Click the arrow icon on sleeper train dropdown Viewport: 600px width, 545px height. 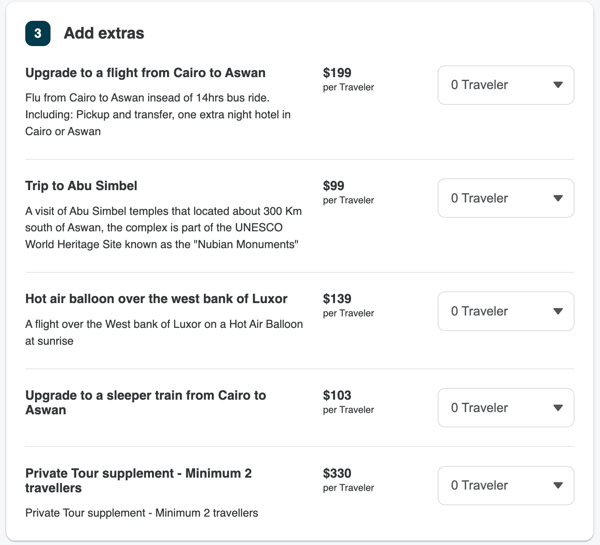tap(558, 408)
